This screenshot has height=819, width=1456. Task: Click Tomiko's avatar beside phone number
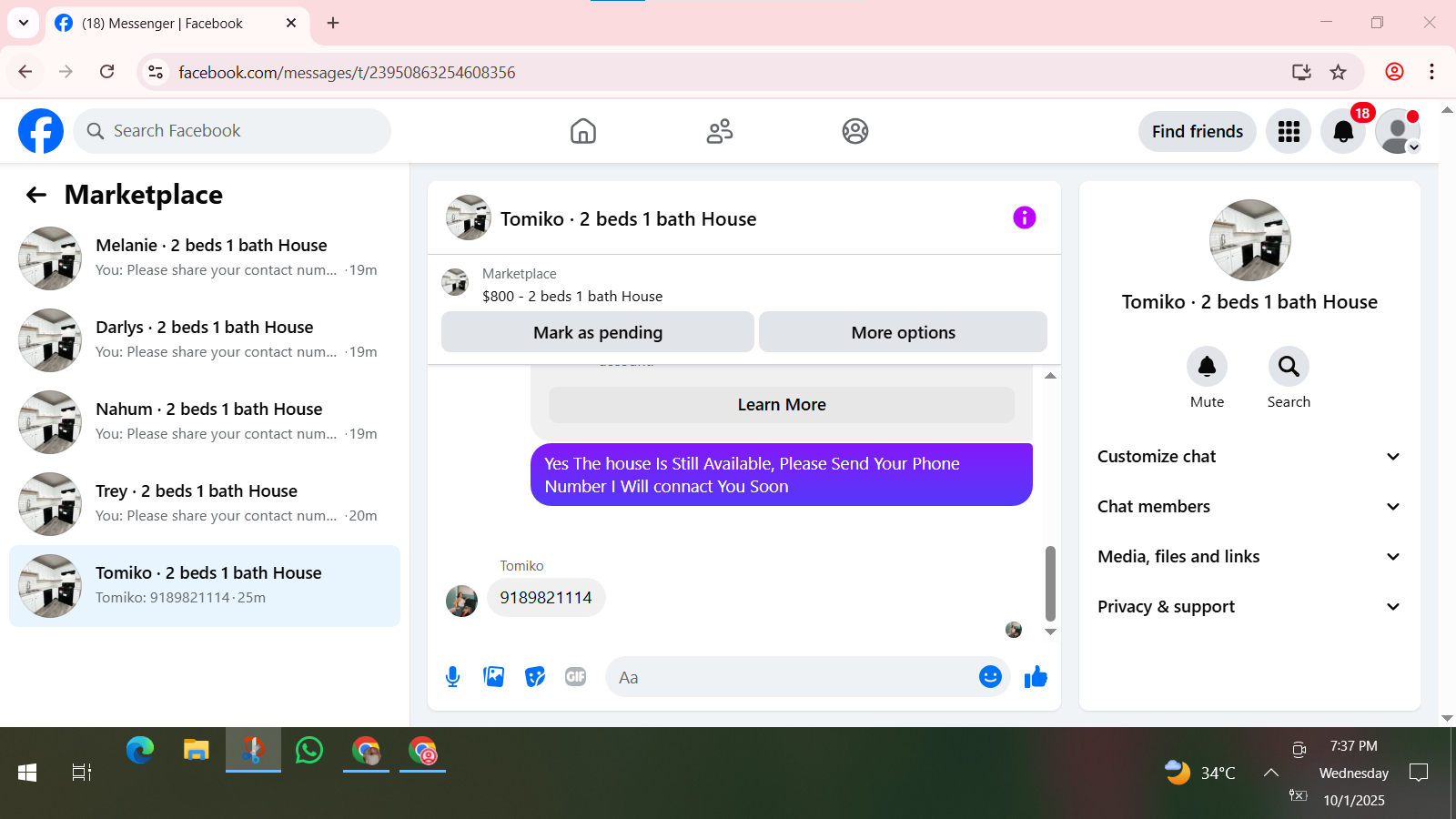pyautogui.click(x=461, y=601)
